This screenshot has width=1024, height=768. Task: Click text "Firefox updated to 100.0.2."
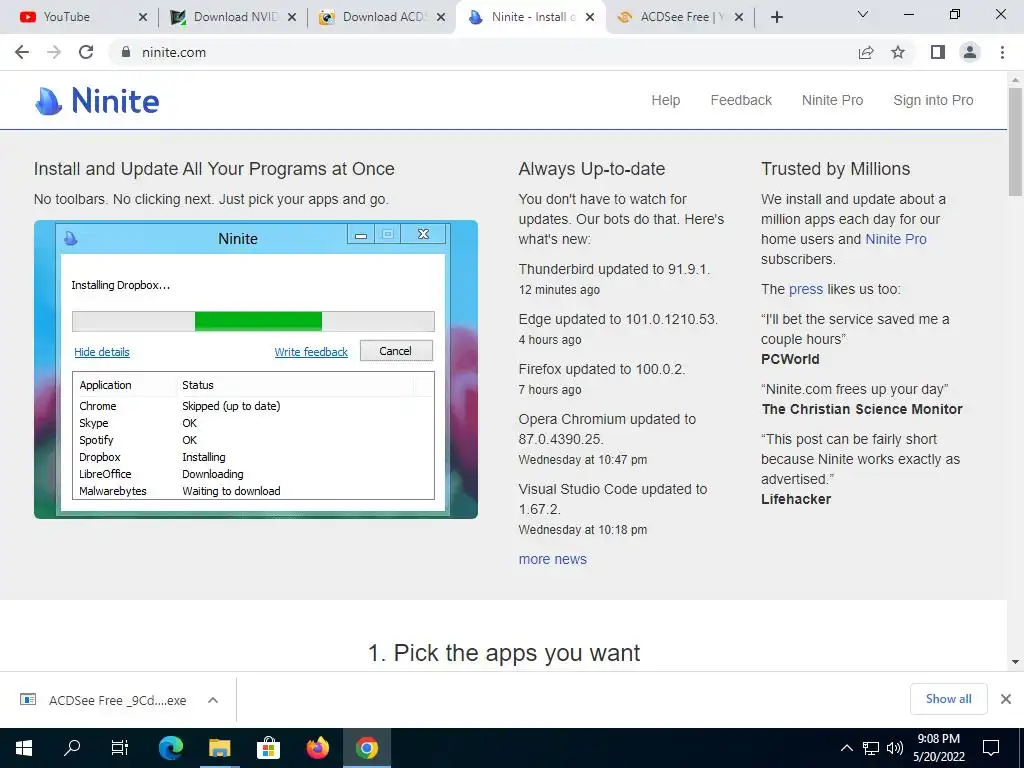601,369
